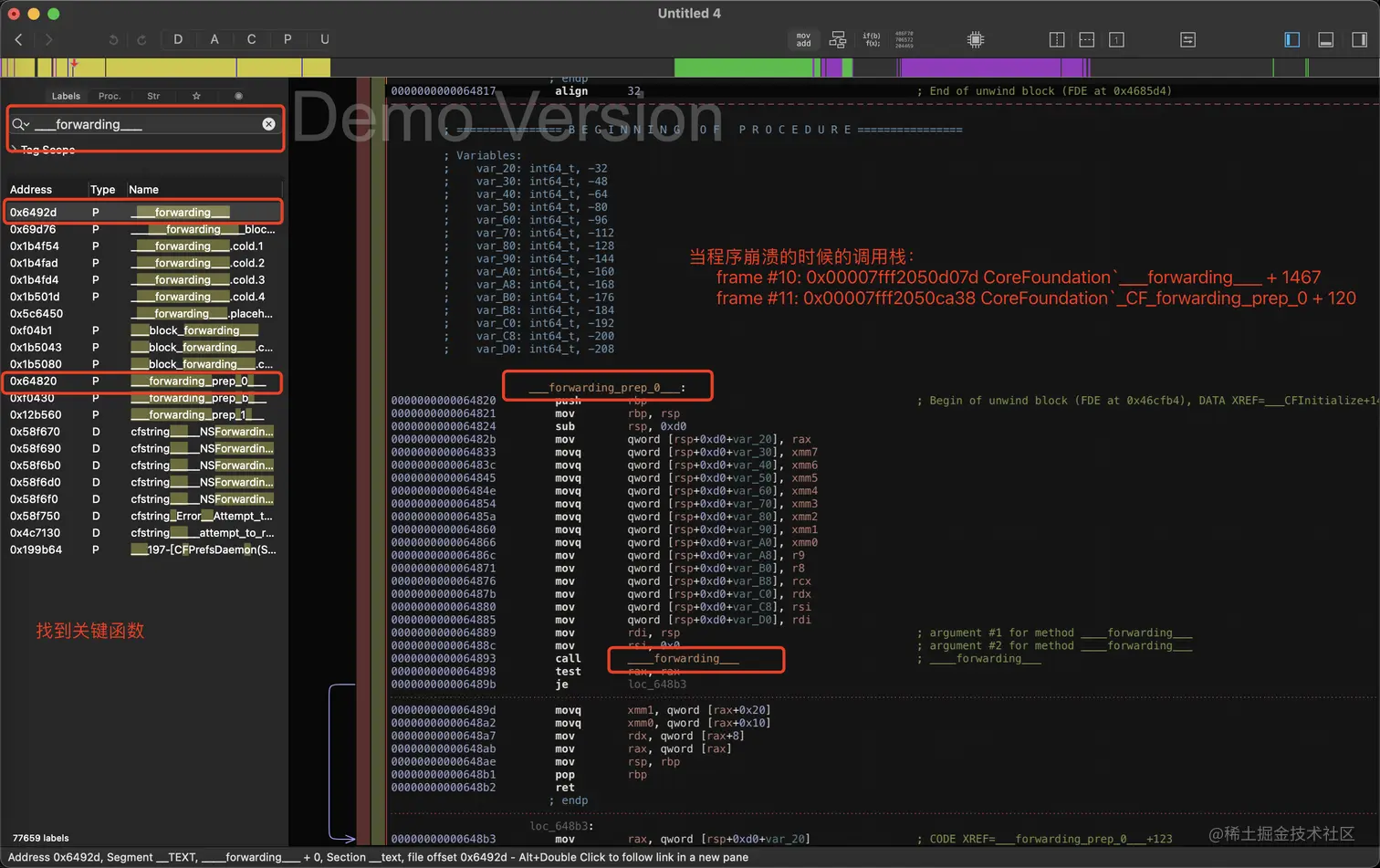Toggle the right inspector panel

coord(1359,40)
